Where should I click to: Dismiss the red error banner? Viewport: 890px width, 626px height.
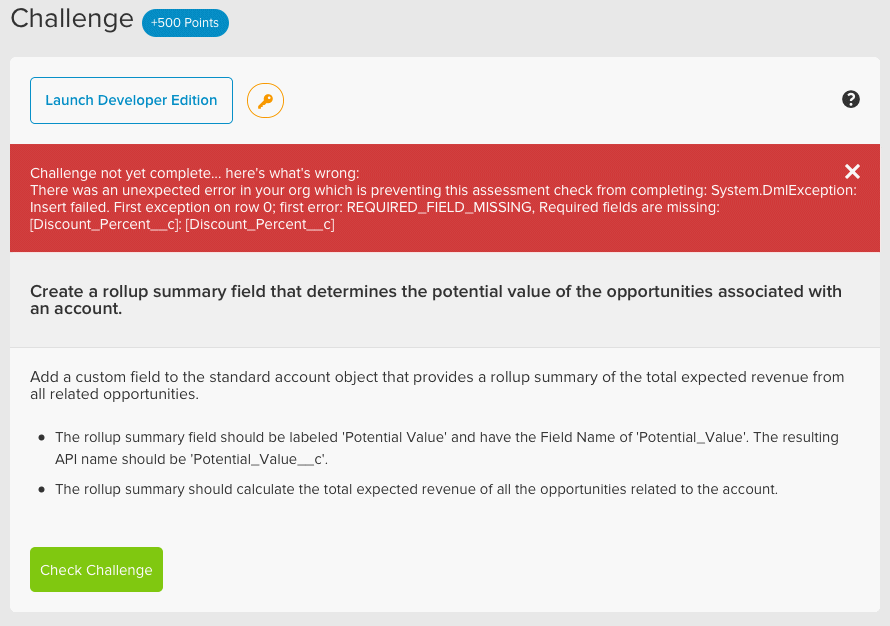(x=852, y=172)
